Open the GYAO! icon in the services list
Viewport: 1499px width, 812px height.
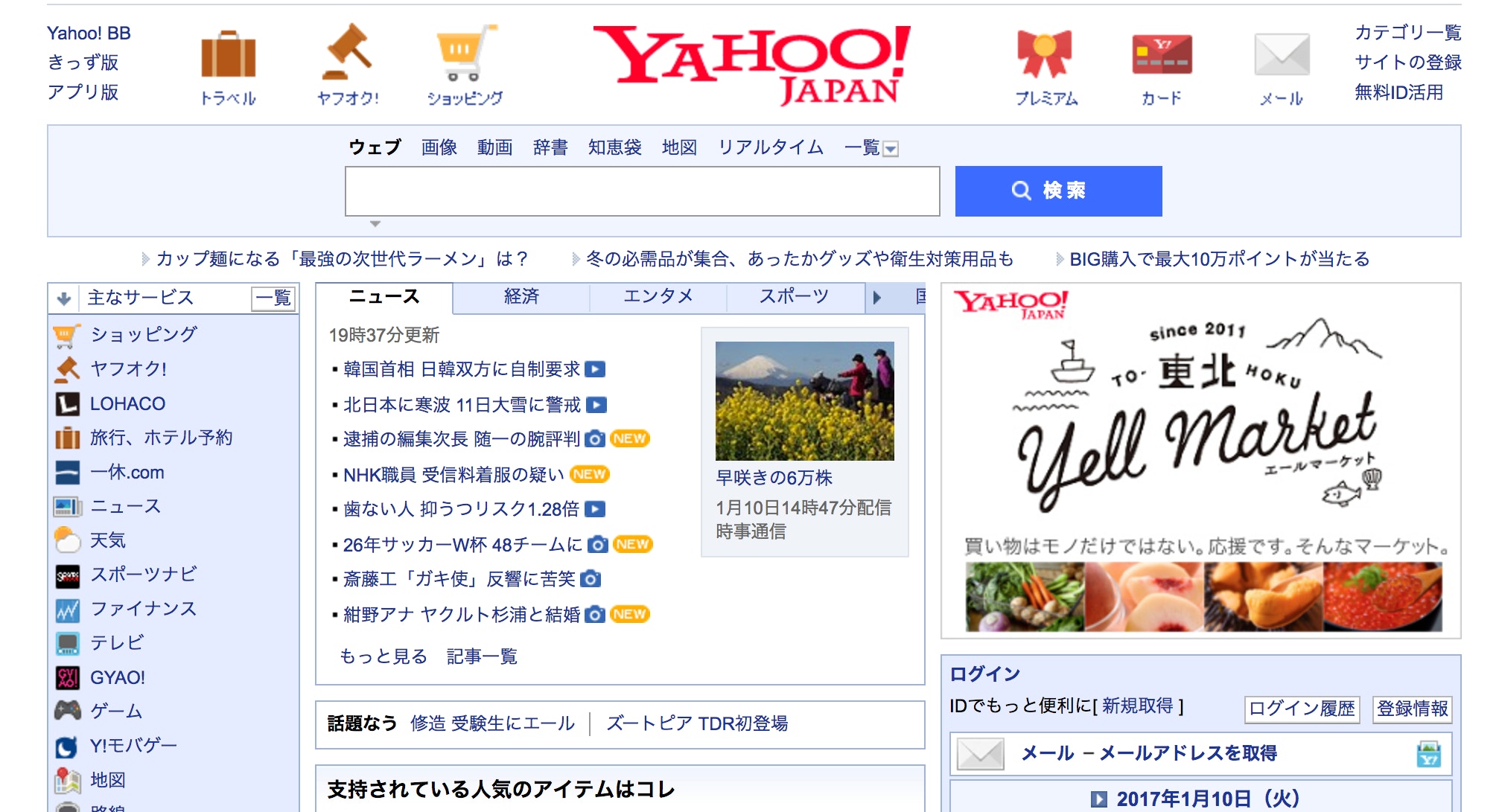coord(67,677)
